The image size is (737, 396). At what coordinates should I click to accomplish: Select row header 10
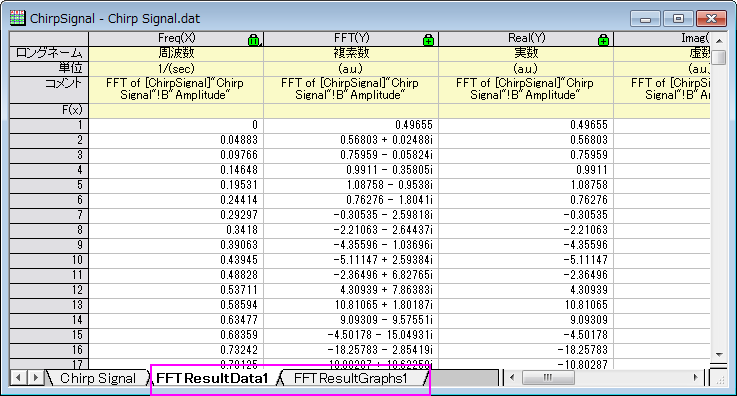pyautogui.click(x=49, y=260)
